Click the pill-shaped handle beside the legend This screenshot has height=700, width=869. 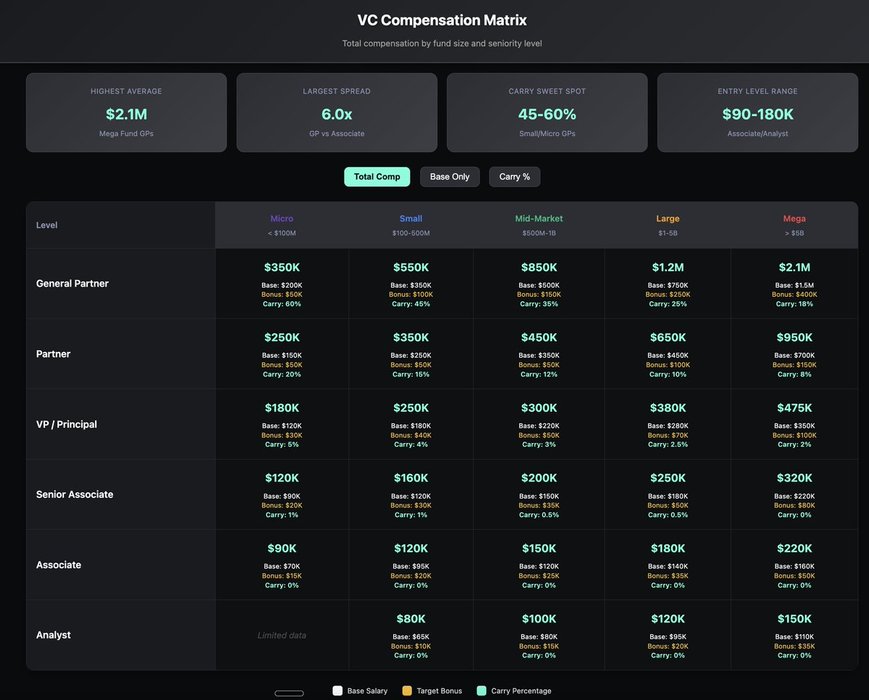(289, 693)
